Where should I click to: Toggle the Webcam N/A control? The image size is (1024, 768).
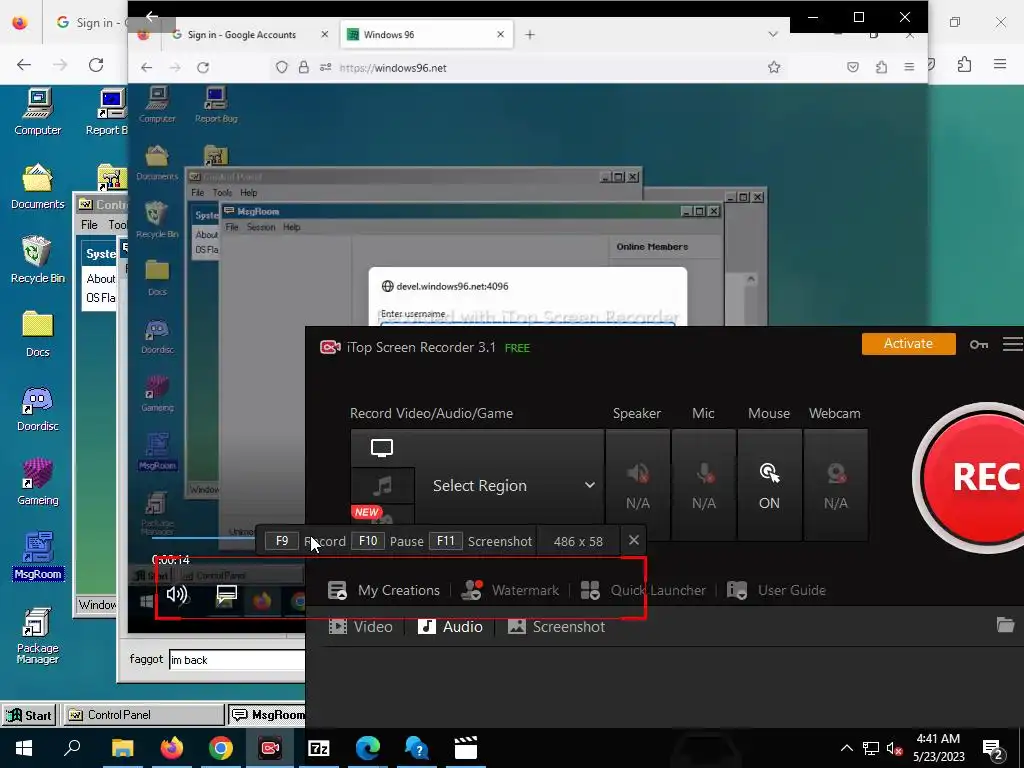click(835, 485)
